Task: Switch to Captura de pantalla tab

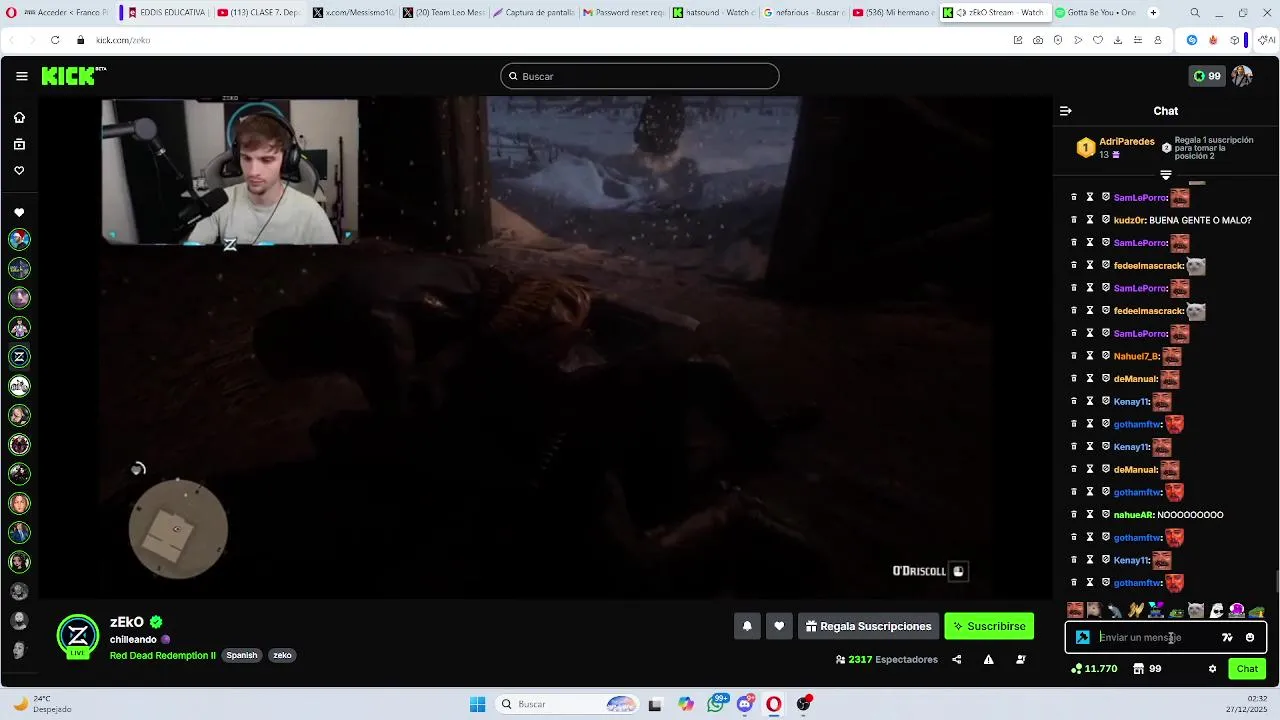Action: pos(533,12)
